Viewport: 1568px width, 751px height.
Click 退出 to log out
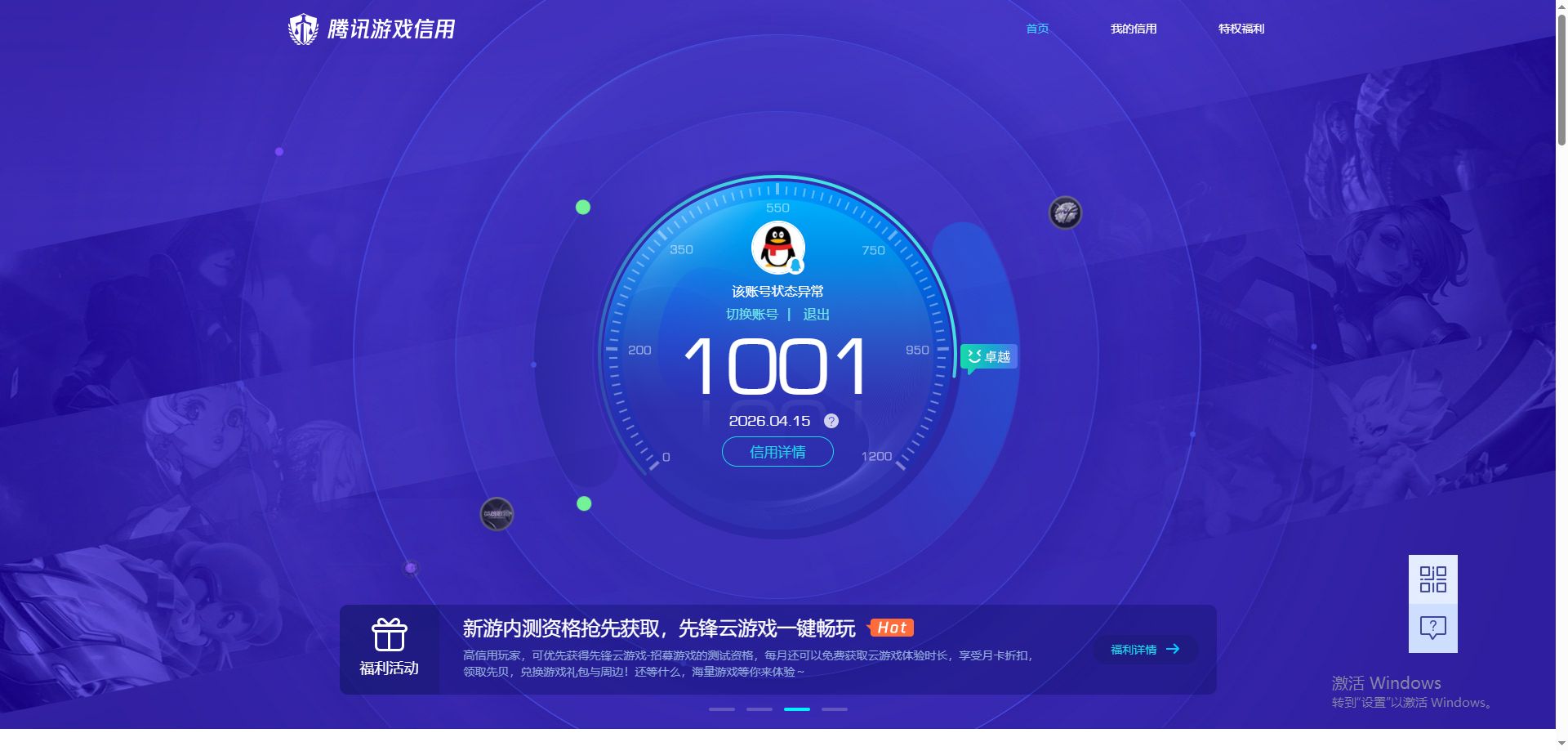(816, 314)
